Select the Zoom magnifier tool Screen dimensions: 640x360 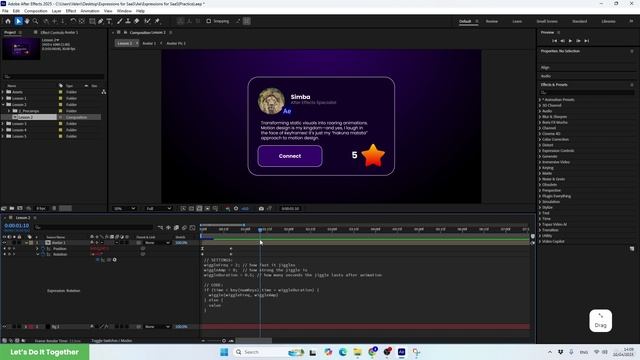pyautogui.click(x=36, y=21)
